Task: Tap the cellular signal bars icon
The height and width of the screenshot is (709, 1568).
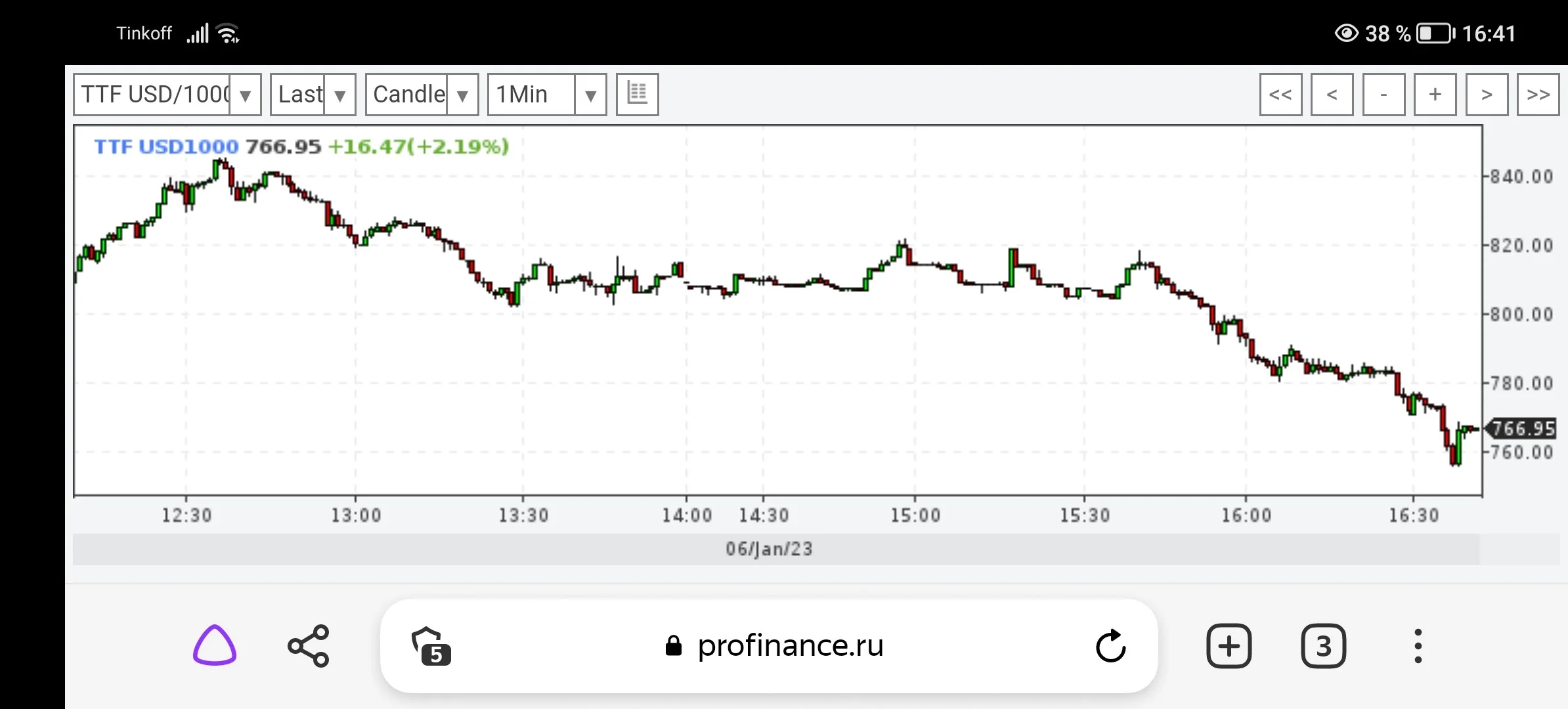Action: point(198,33)
